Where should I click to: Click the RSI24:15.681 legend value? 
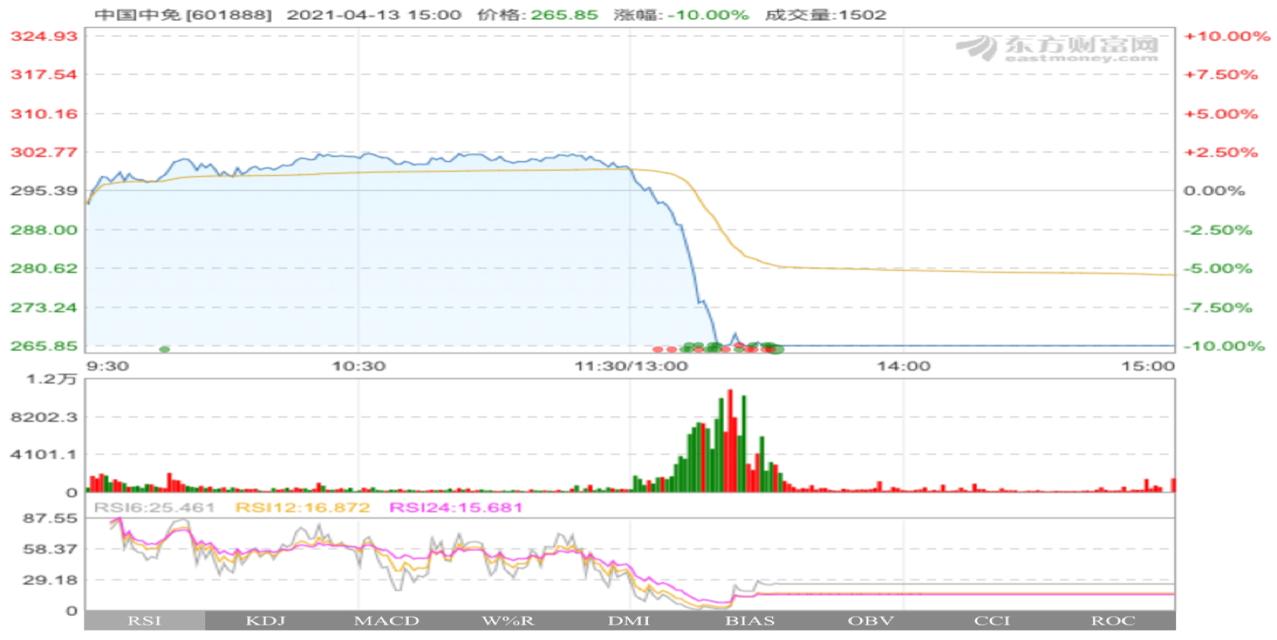[456, 508]
